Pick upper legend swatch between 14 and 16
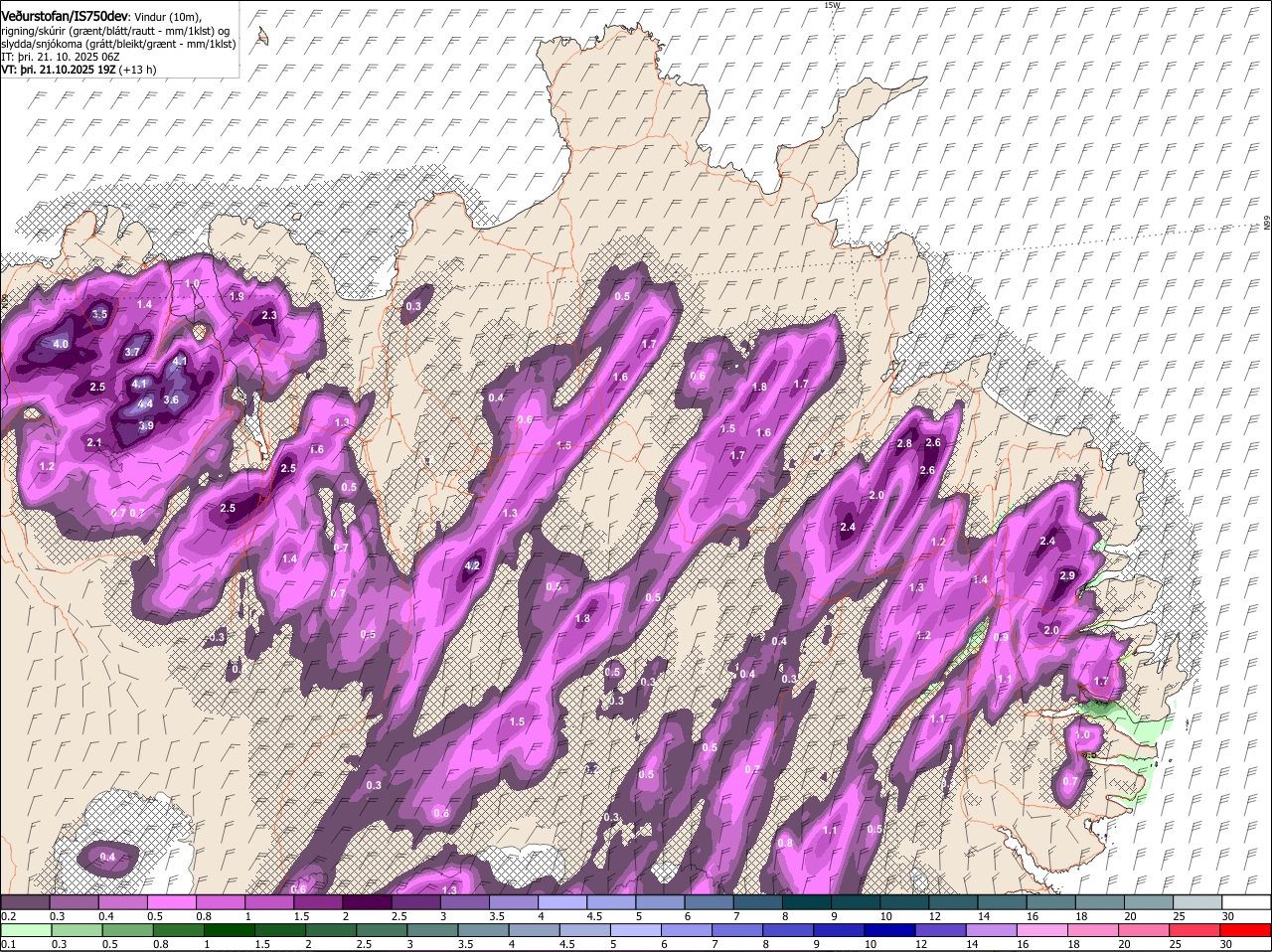 click(1001, 901)
